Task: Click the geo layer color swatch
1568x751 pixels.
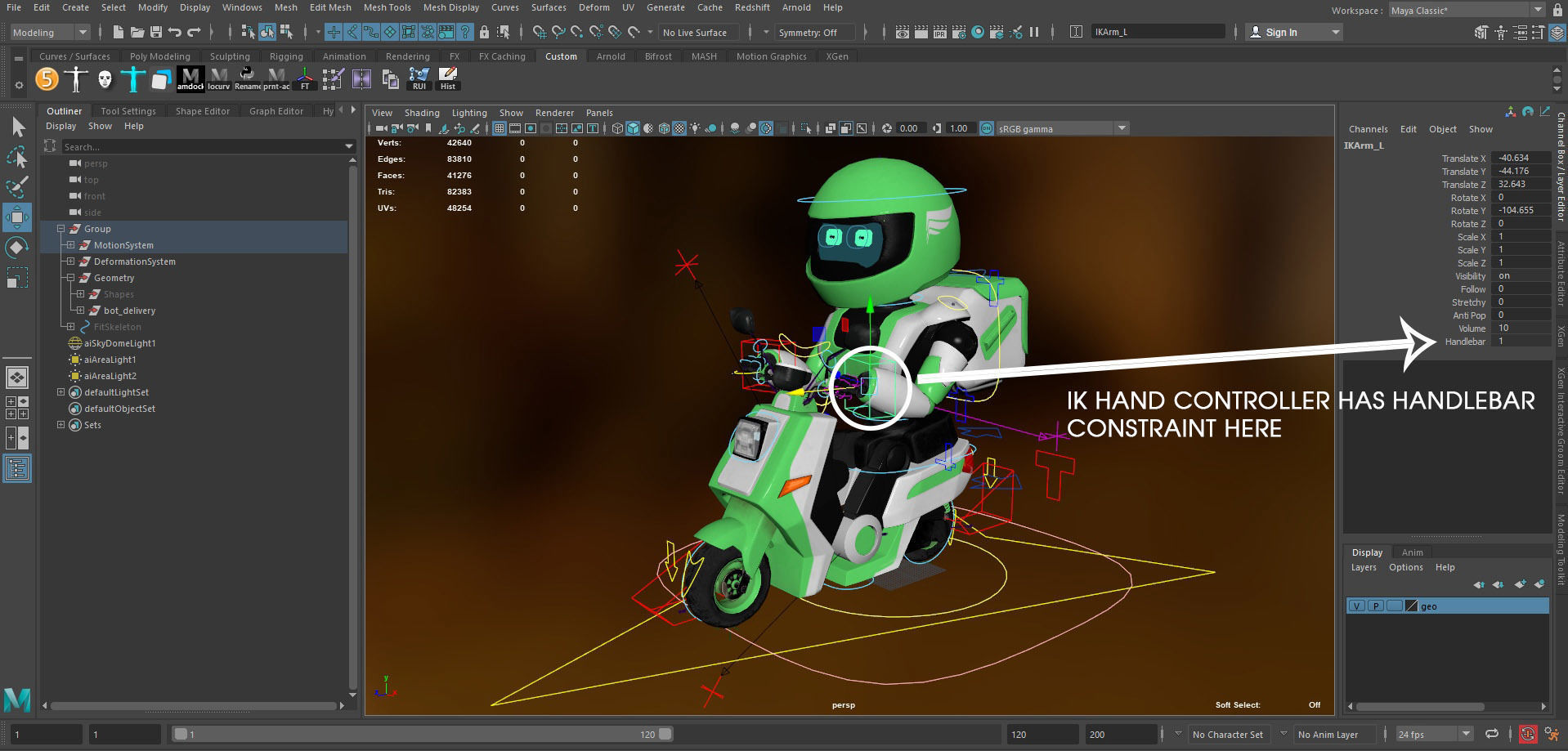Action: click(1411, 606)
